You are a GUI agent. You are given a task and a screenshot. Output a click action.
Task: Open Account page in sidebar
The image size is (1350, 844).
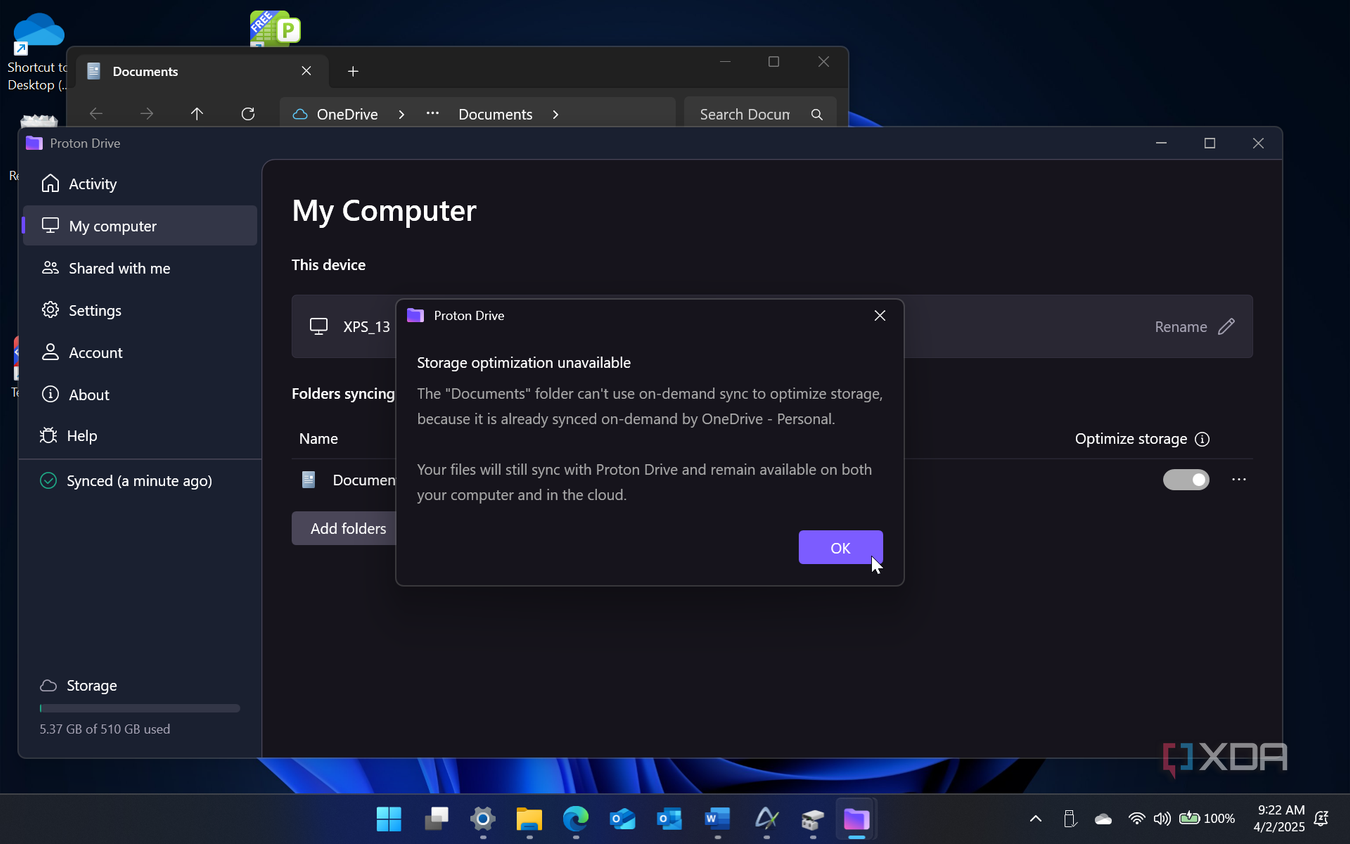pyautogui.click(x=139, y=352)
